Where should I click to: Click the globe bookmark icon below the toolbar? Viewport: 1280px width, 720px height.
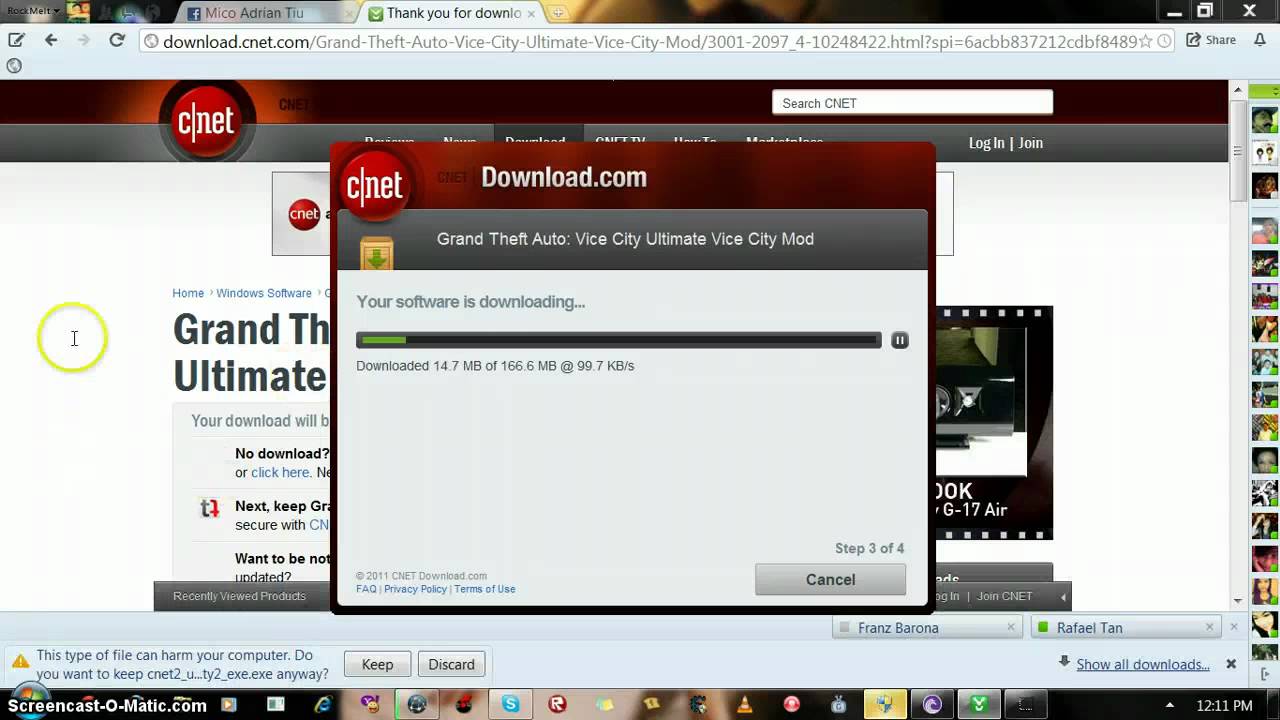coord(14,66)
